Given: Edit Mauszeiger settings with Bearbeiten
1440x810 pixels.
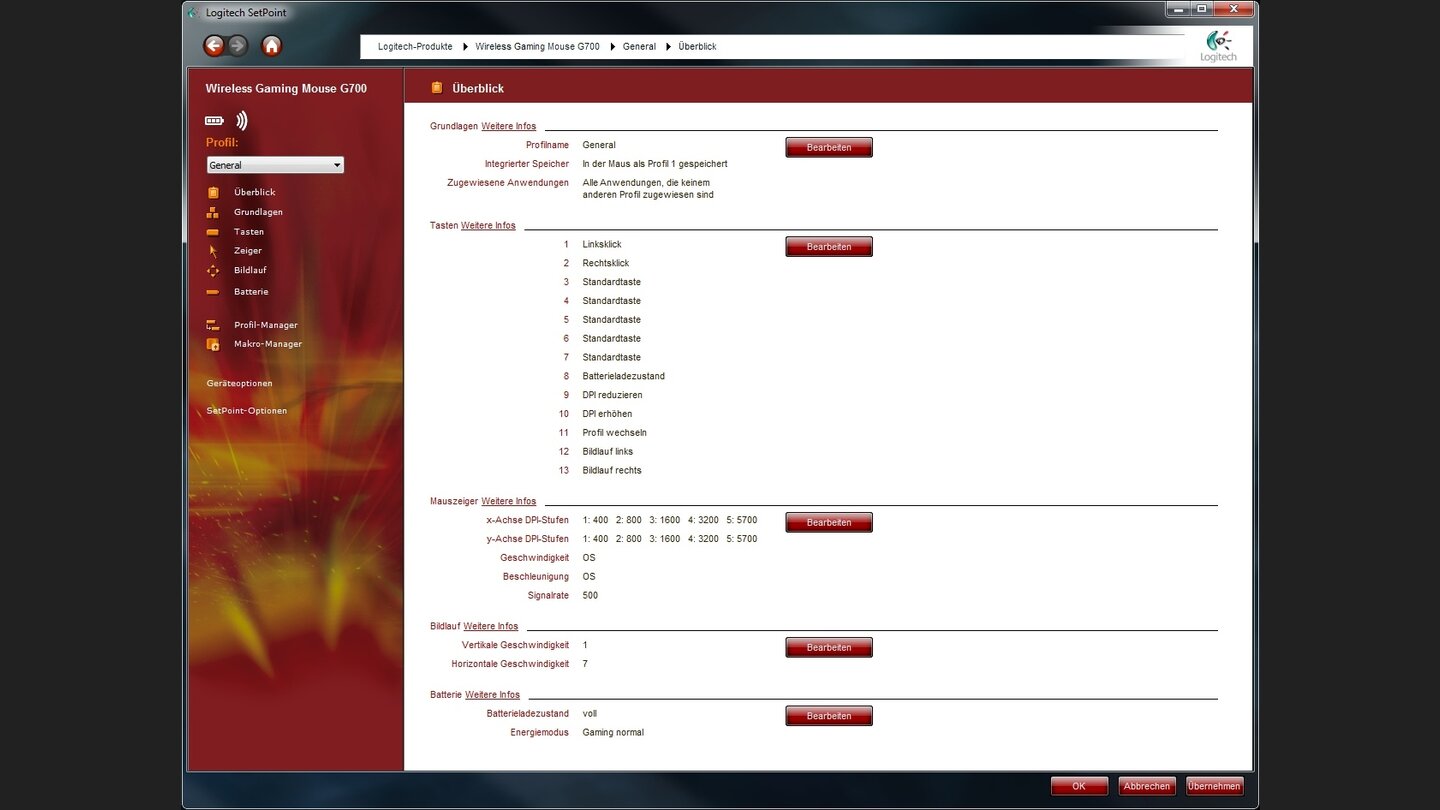Looking at the screenshot, I should [x=829, y=523].
